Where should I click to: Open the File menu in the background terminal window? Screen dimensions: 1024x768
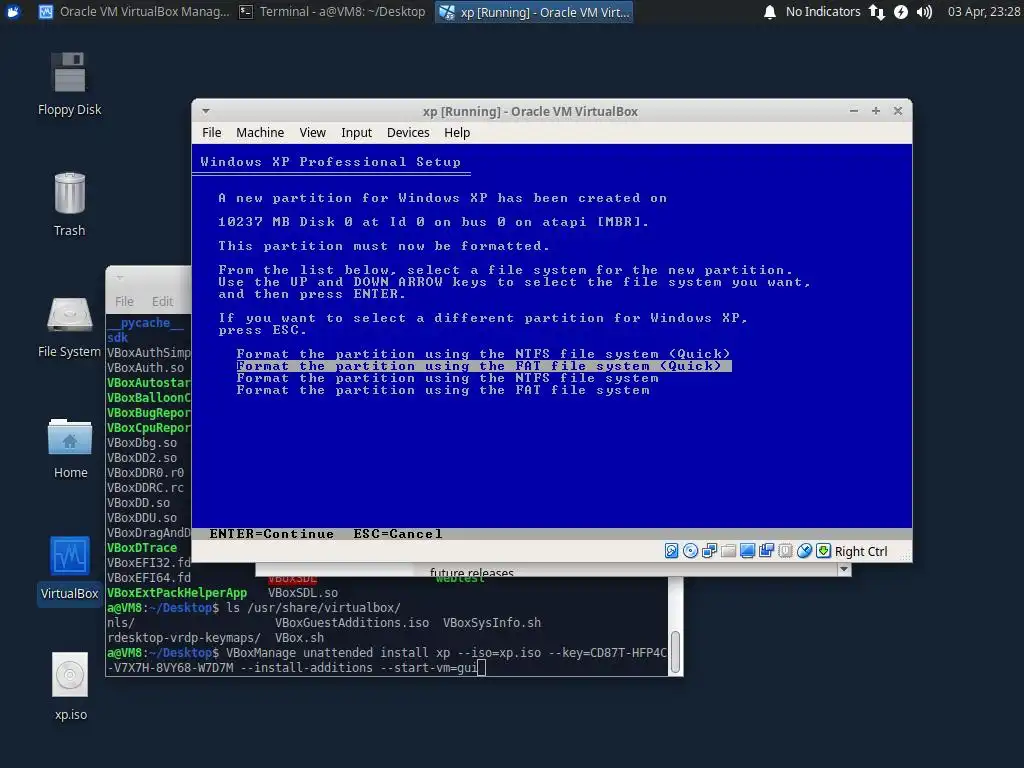point(124,302)
